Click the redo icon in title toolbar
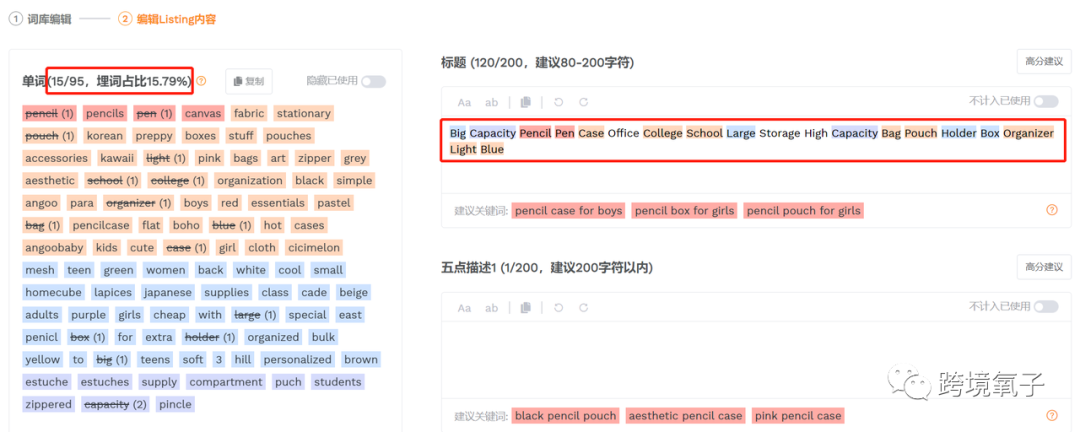1080x432 pixels. (583, 102)
